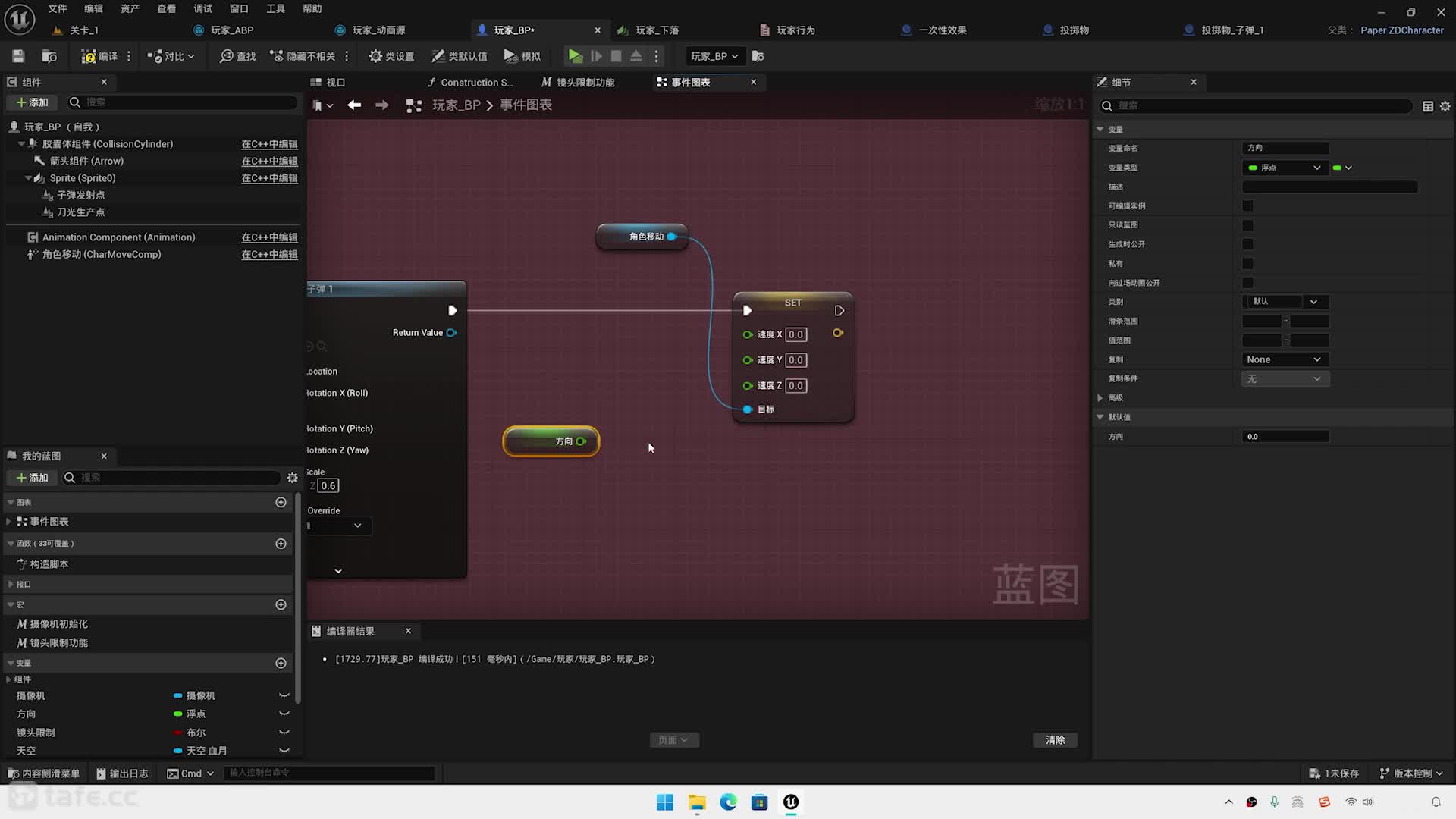
Task: Open the bookmark menu in the graph toolbar
Action: pos(323,105)
